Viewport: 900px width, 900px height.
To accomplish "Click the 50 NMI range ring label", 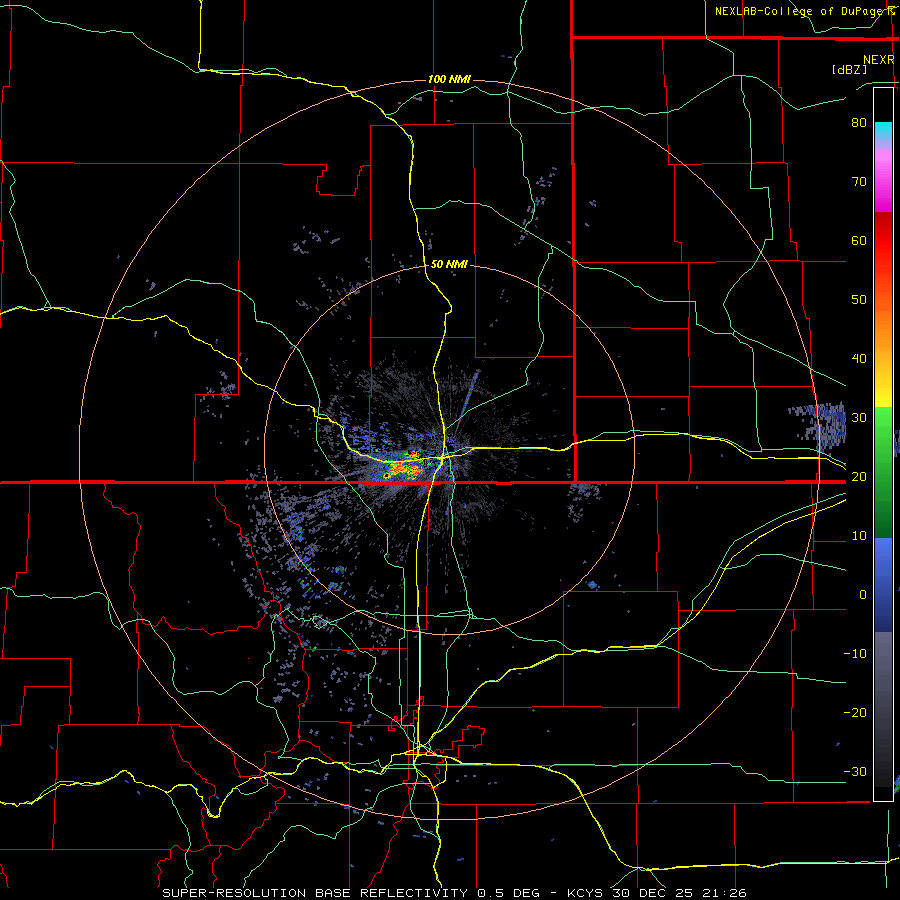I will [449, 264].
